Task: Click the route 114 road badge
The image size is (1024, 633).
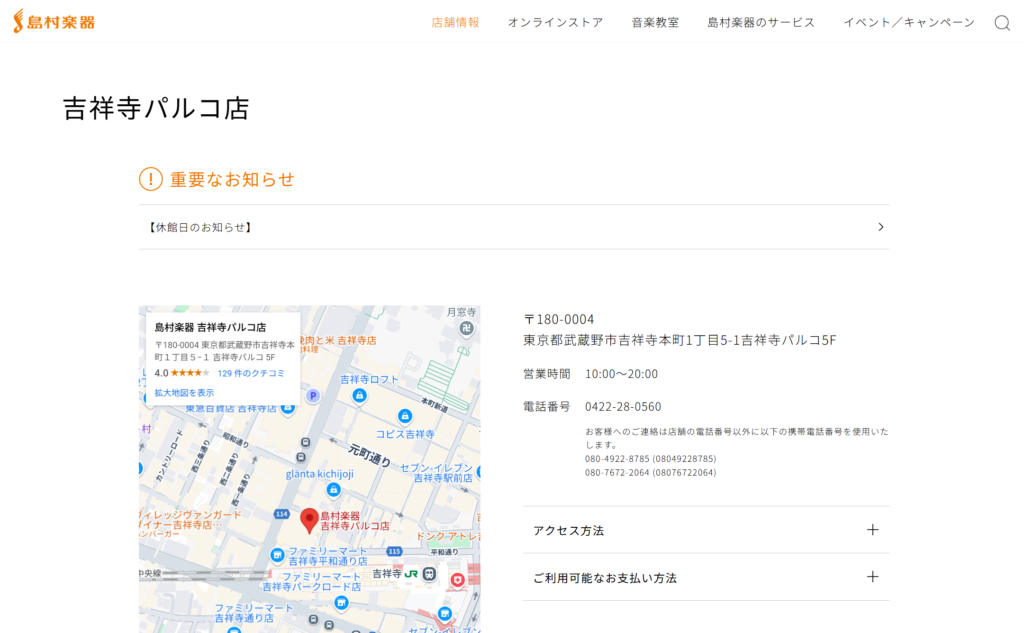Action: pyautogui.click(x=281, y=514)
